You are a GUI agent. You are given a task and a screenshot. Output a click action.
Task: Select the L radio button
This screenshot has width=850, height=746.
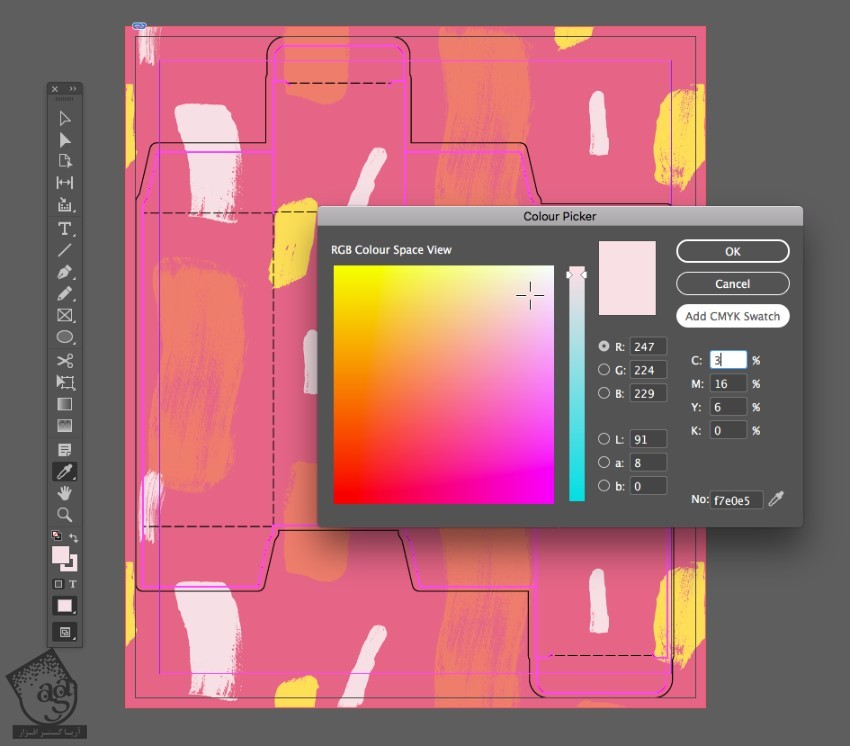(x=603, y=439)
